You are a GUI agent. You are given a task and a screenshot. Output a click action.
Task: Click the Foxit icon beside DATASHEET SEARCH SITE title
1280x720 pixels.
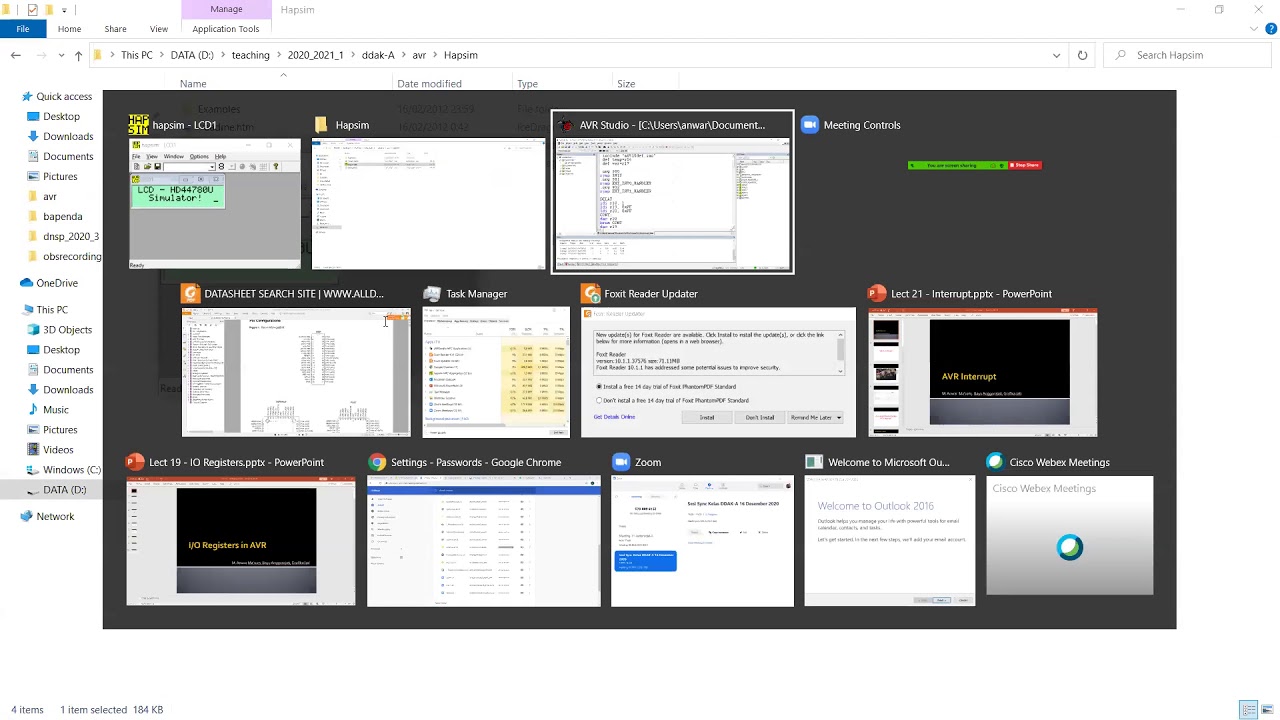coord(190,294)
